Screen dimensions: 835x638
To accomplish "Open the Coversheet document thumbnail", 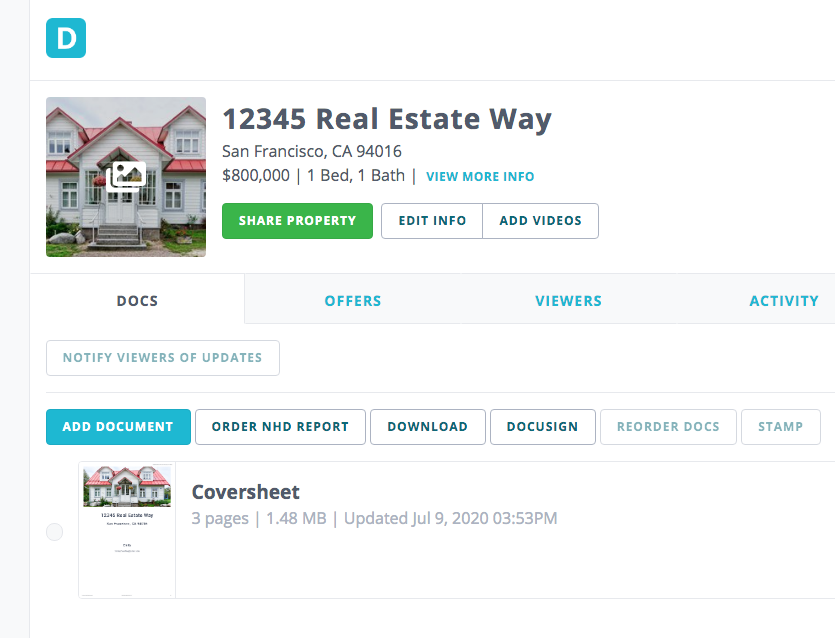I will [127, 530].
